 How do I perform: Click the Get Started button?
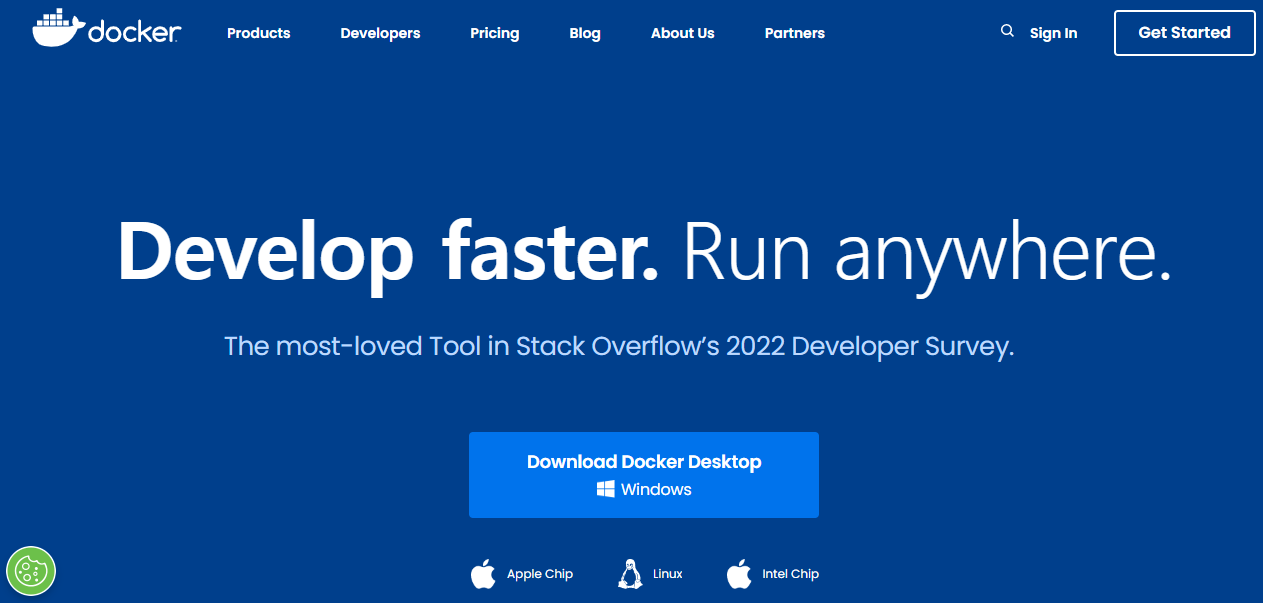pyautogui.click(x=1184, y=32)
